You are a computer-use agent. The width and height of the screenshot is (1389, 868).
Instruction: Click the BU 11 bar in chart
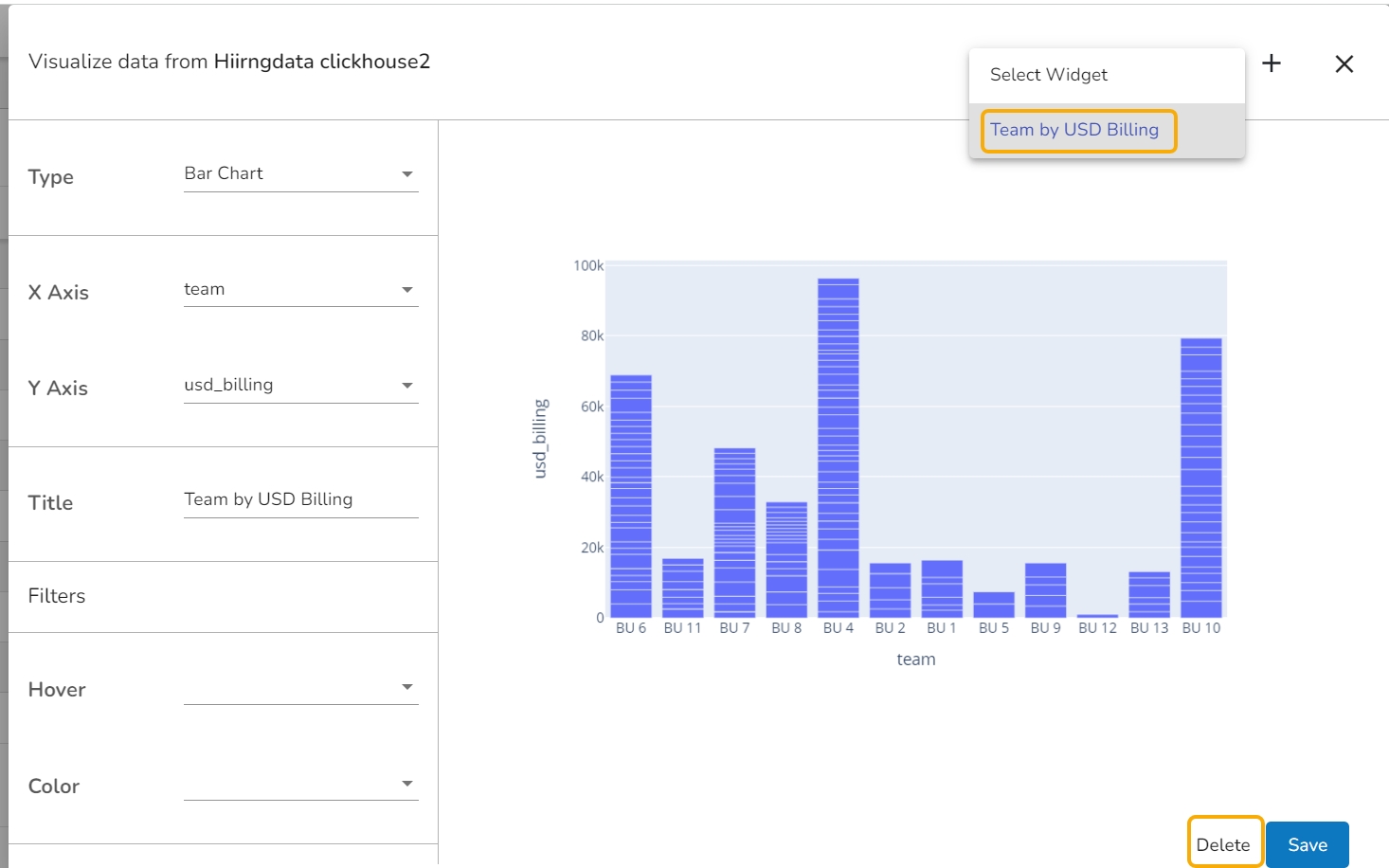click(x=682, y=588)
